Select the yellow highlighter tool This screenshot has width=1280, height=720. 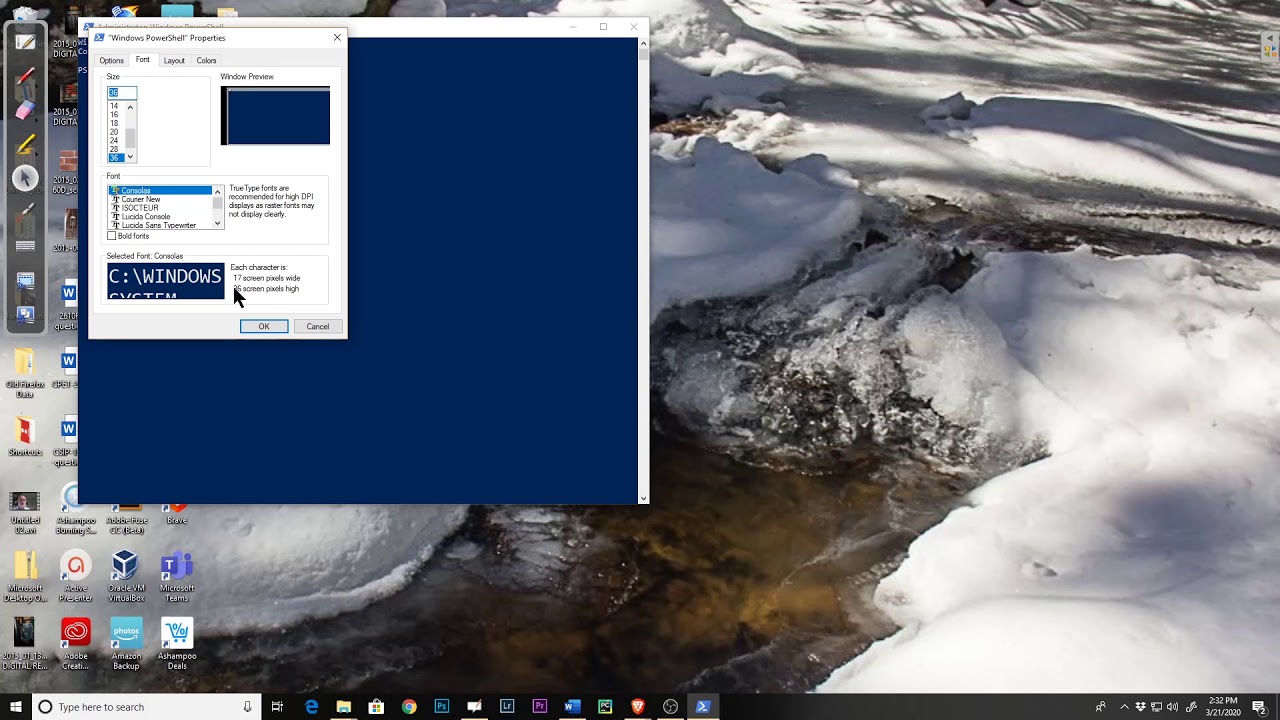pos(26,145)
